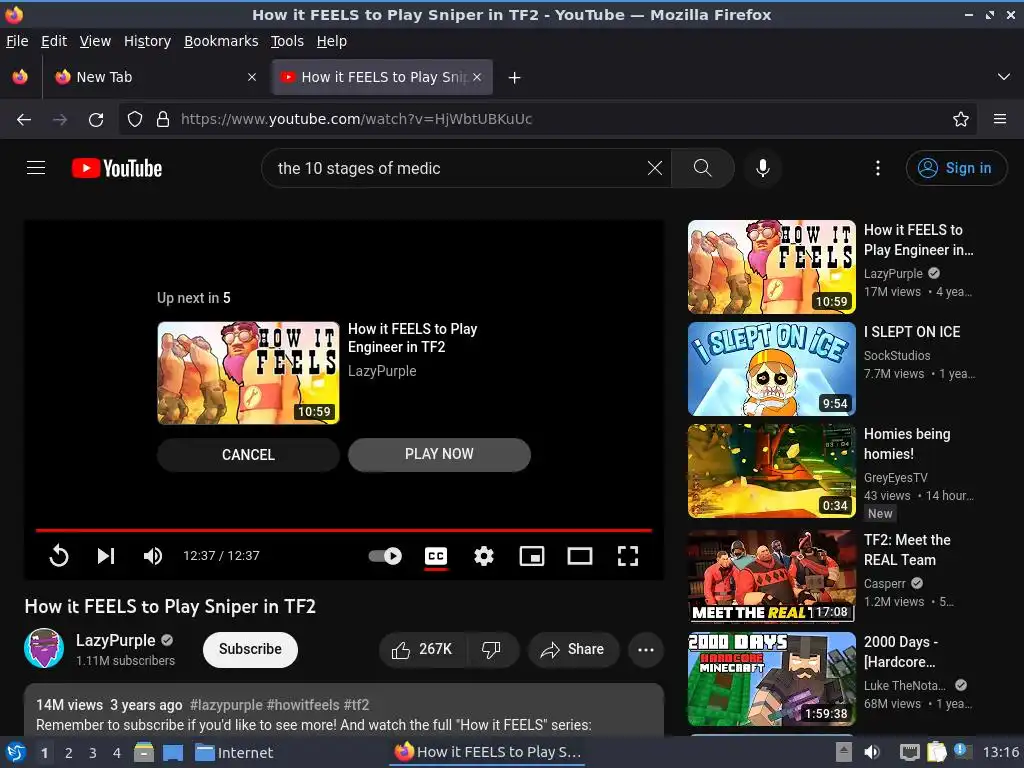The image size is (1024, 768).
Task: Close the New Tab tab
Action: tap(252, 77)
